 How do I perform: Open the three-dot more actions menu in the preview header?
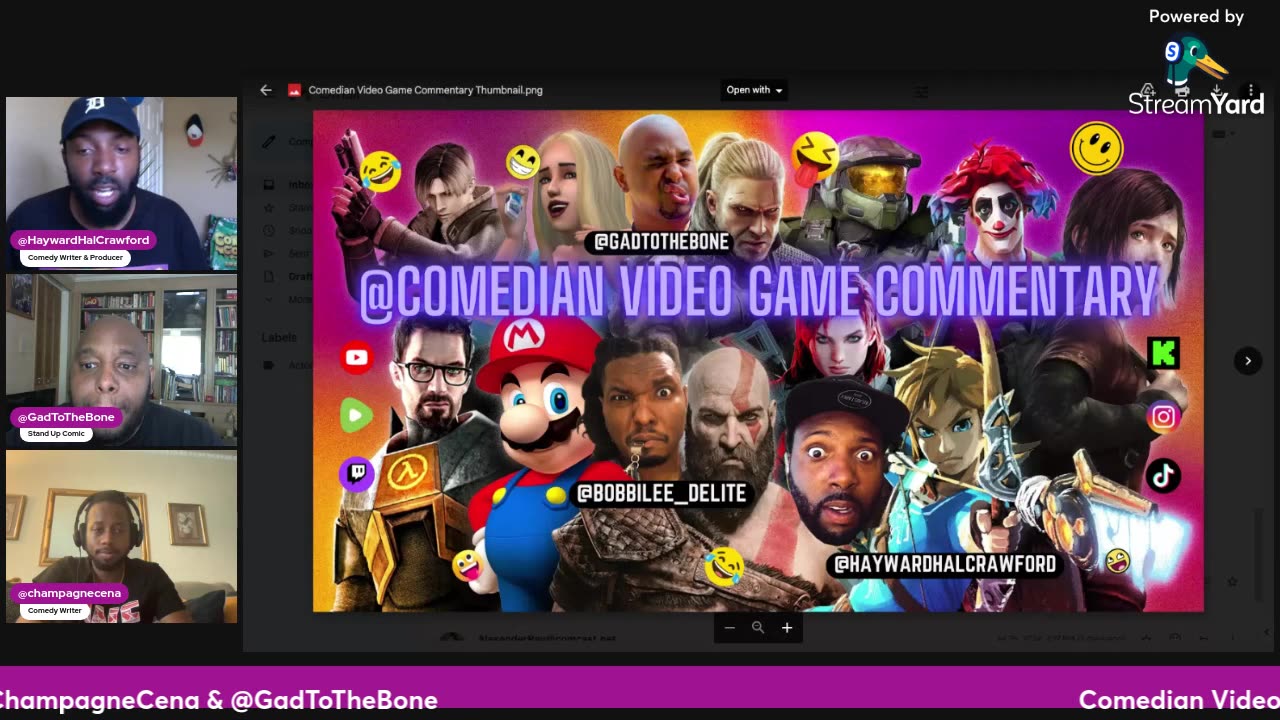point(1250,91)
